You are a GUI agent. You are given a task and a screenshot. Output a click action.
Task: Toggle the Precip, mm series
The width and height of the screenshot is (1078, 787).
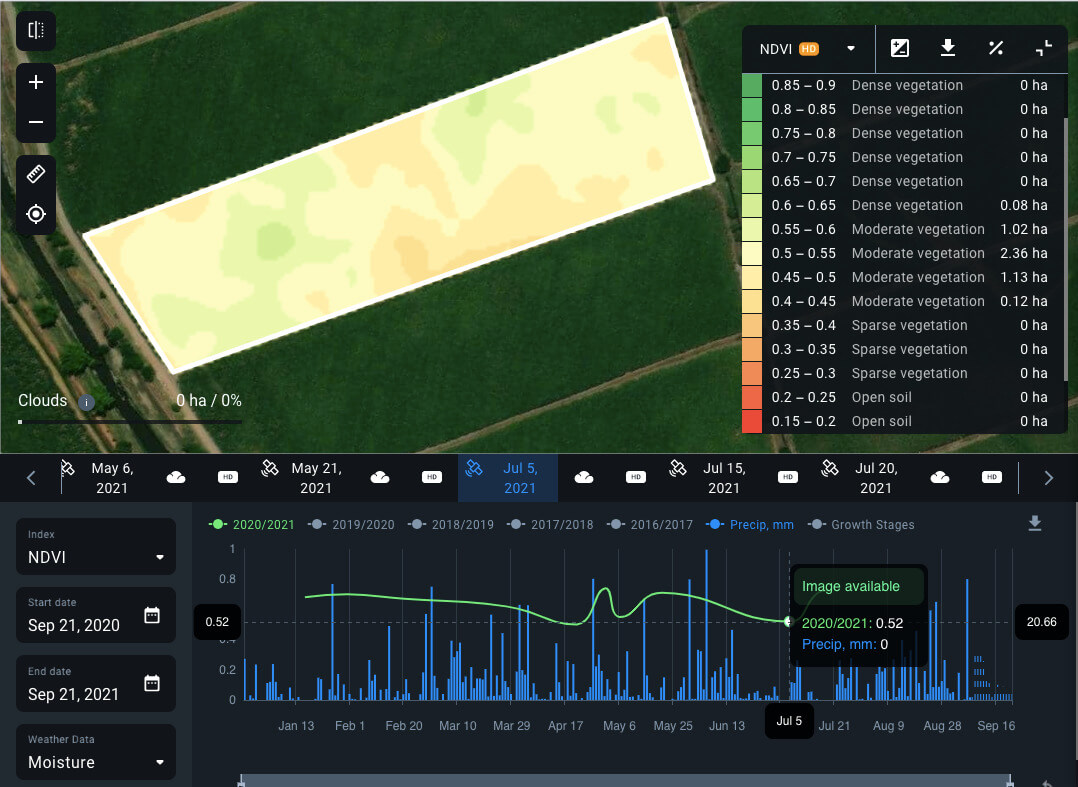749,524
